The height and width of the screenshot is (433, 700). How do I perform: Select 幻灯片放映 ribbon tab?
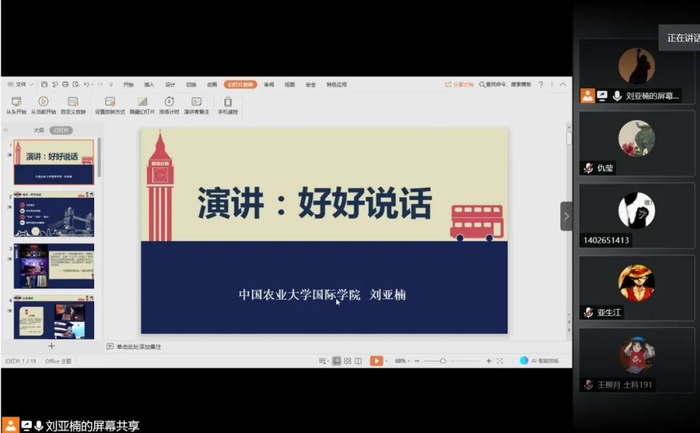(x=241, y=84)
